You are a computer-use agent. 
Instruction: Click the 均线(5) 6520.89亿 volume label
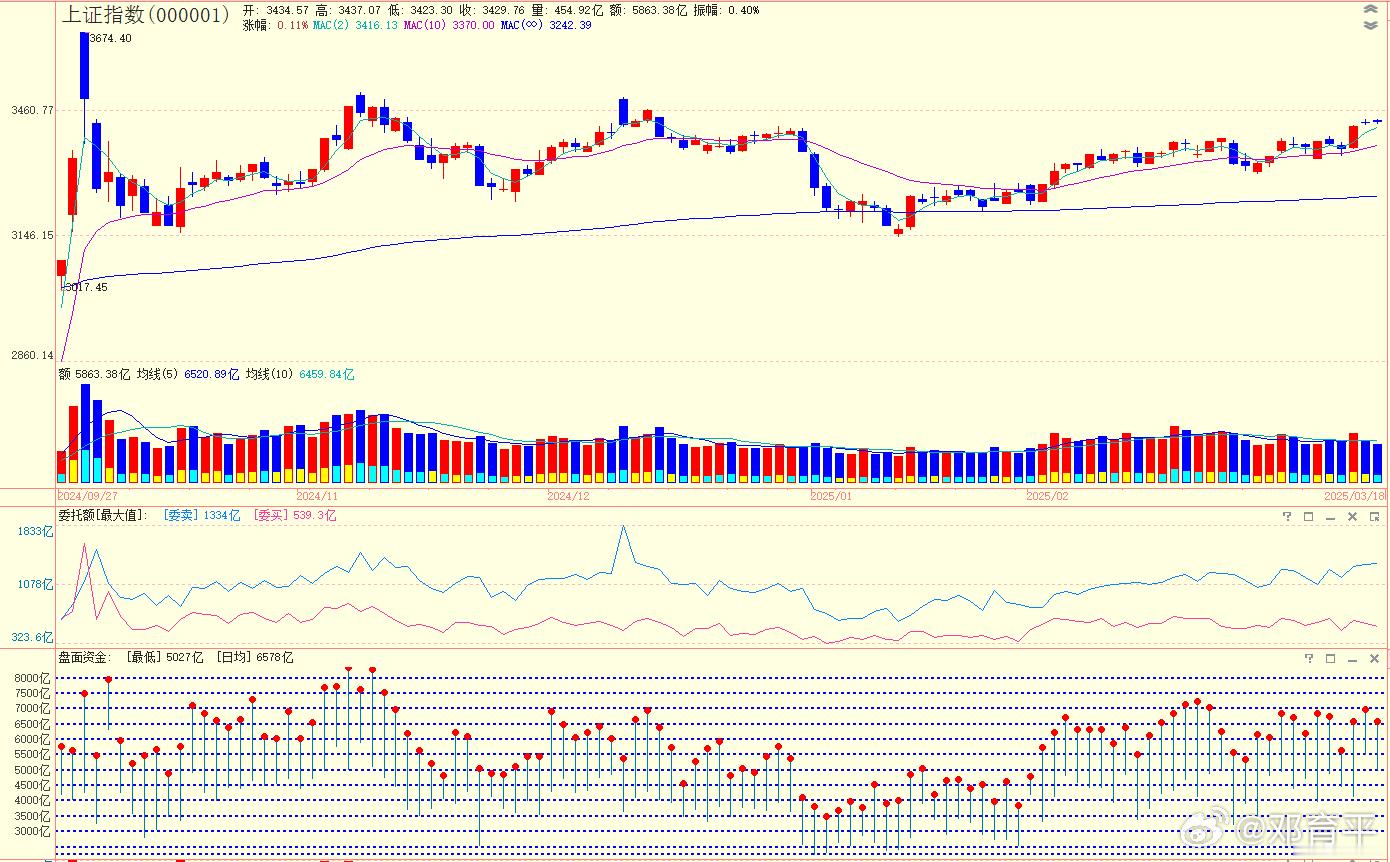(x=188, y=374)
